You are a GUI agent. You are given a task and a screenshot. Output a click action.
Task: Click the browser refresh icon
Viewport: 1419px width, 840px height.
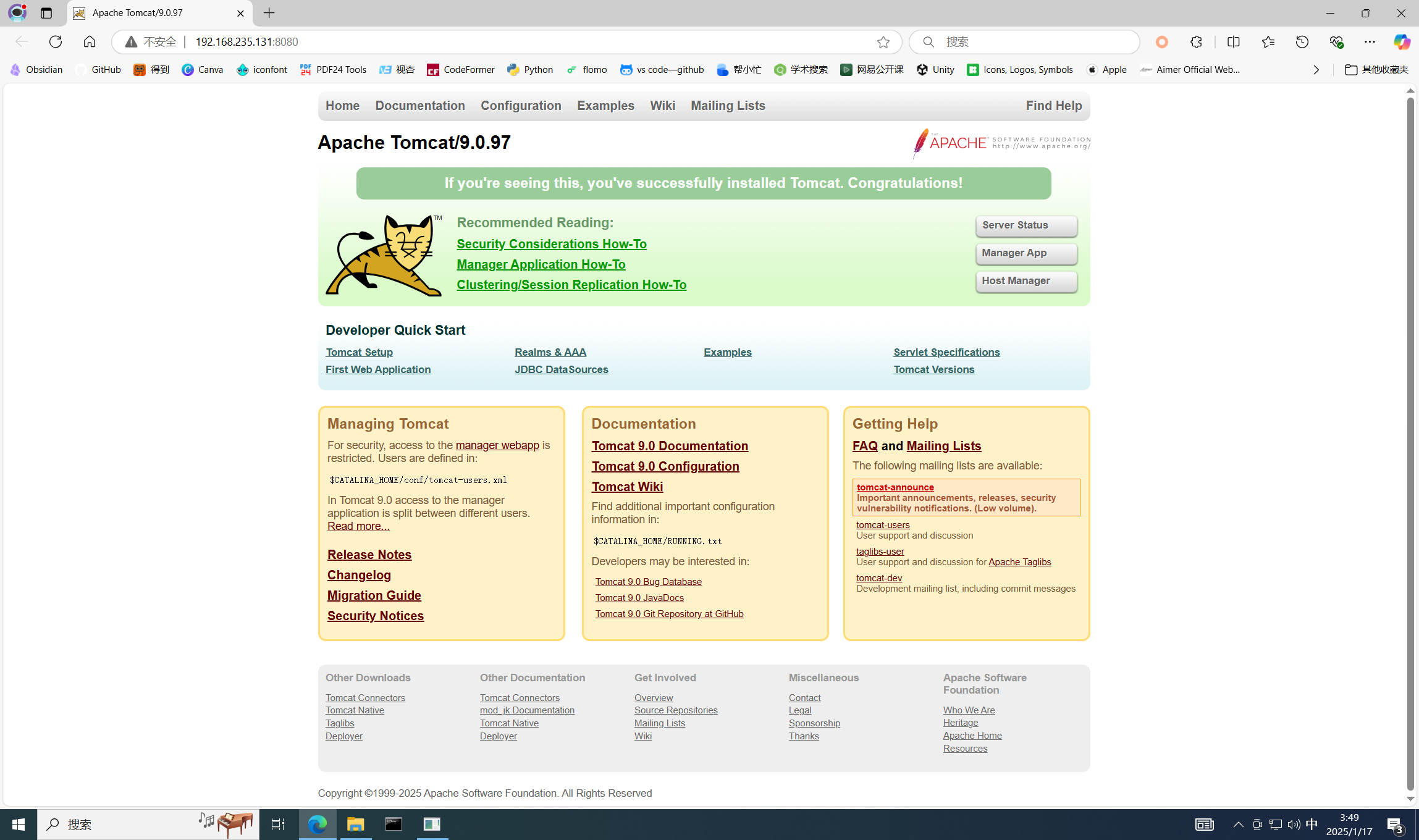tap(56, 41)
